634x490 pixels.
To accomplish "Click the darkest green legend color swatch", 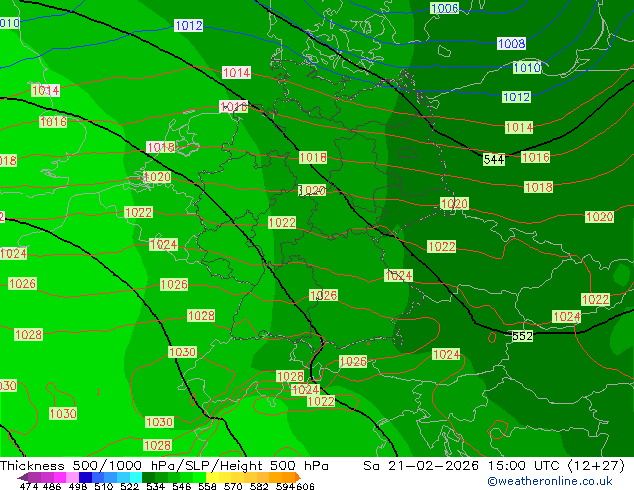I will pyautogui.click(x=148, y=477).
